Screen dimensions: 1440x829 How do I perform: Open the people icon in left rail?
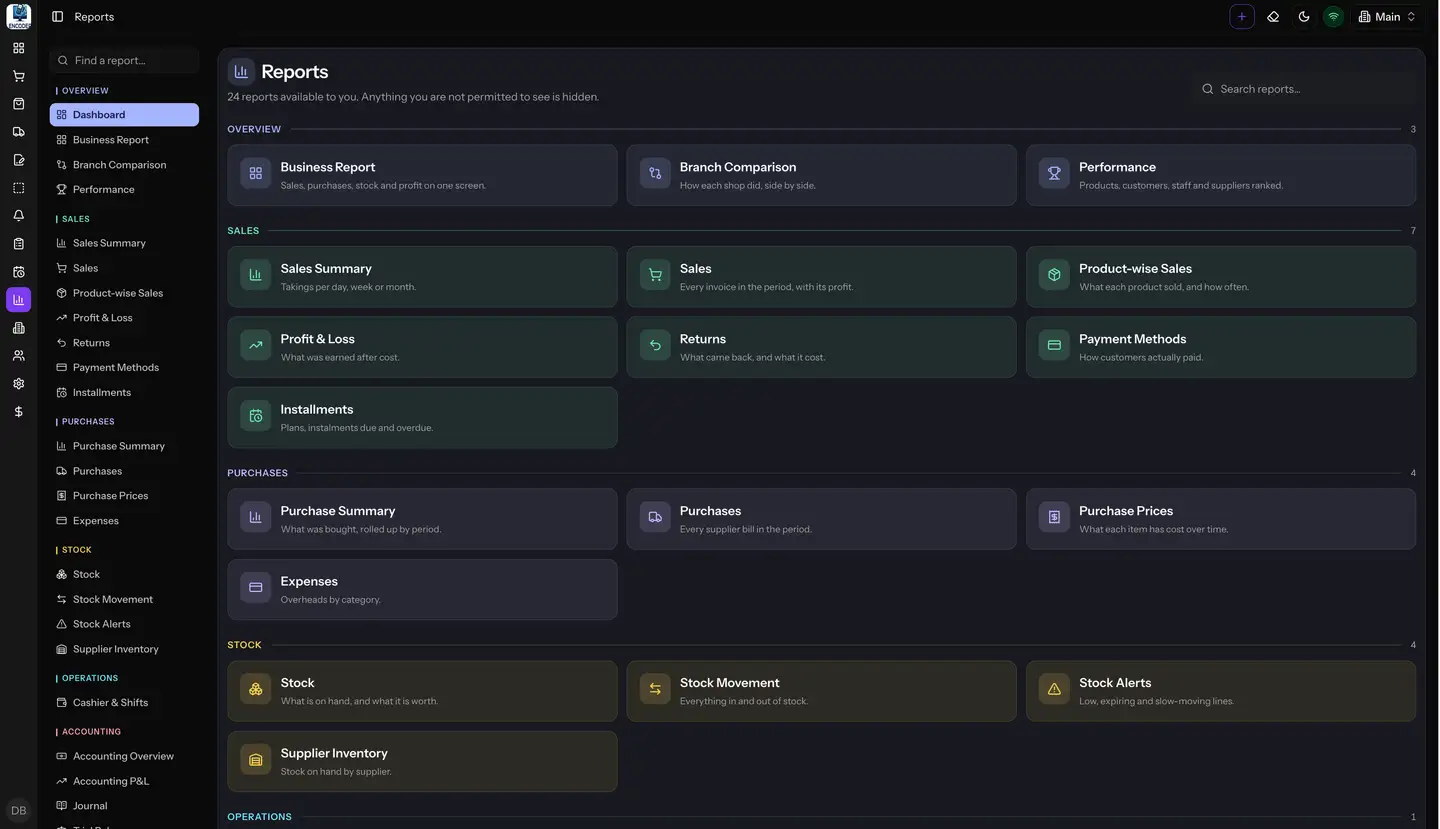tap(18, 356)
